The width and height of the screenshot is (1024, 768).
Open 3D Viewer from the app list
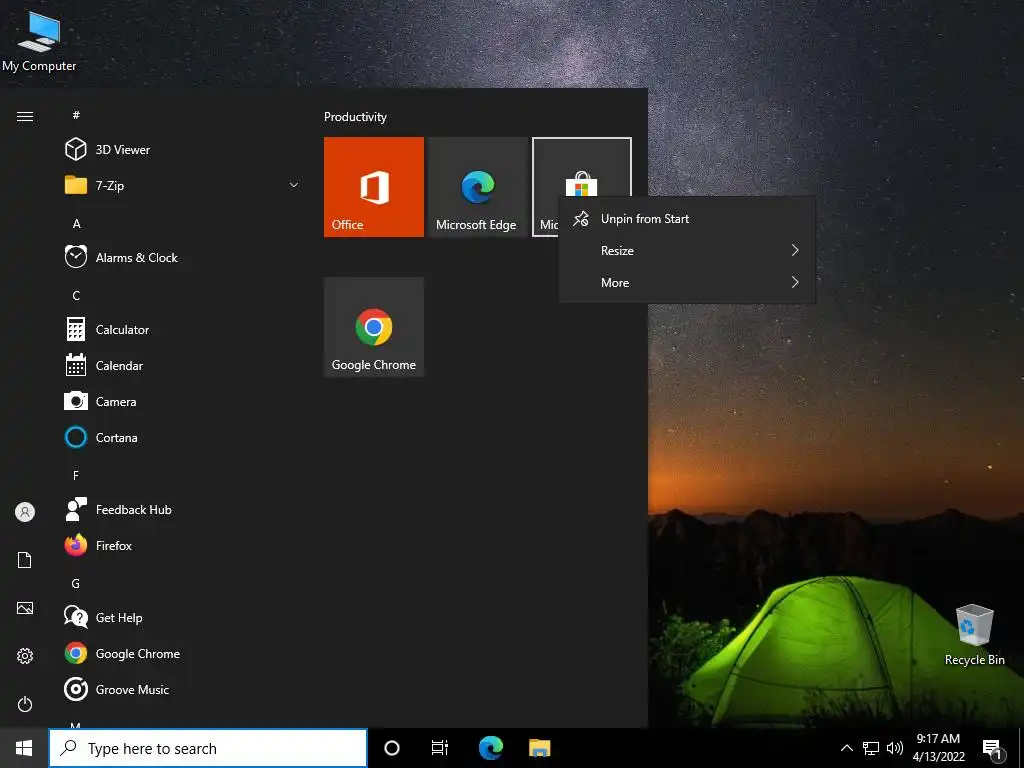click(x=180, y=150)
